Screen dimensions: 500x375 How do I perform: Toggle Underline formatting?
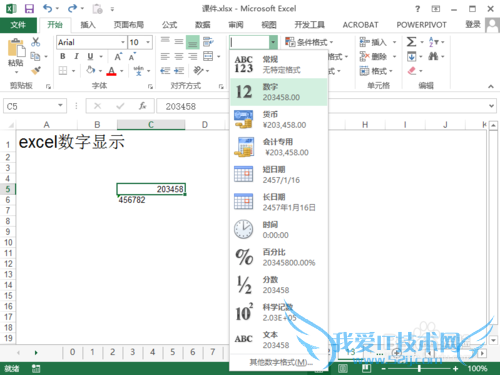90,56
